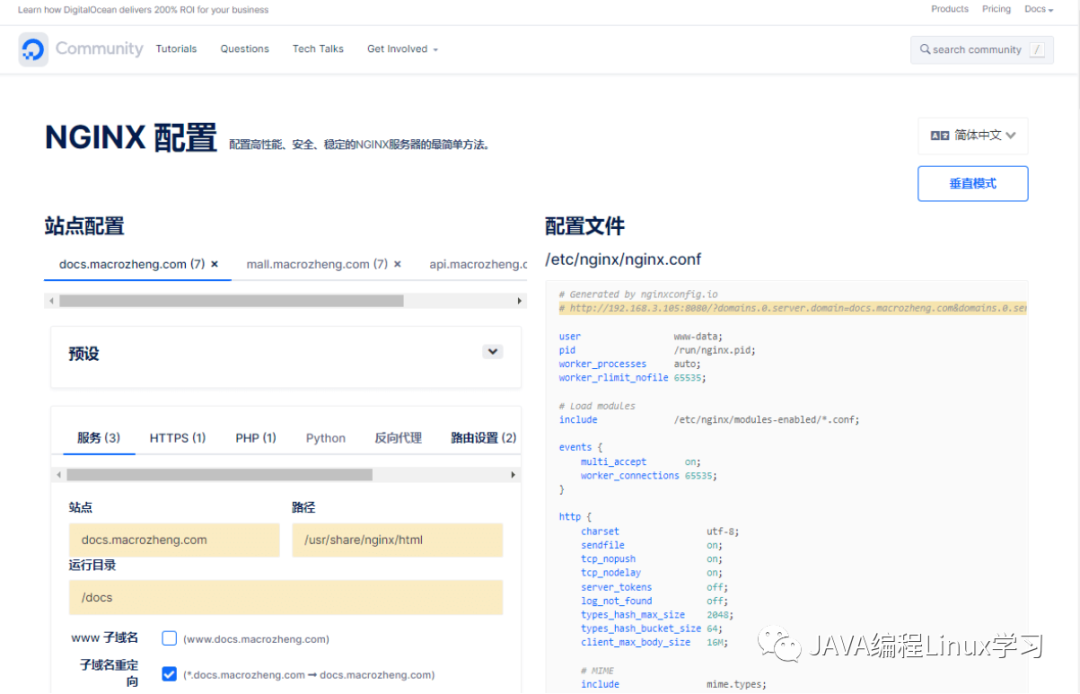The image size is (1080, 694).
Task: Click the client_max_body_size directive text
Action: point(635,642)
